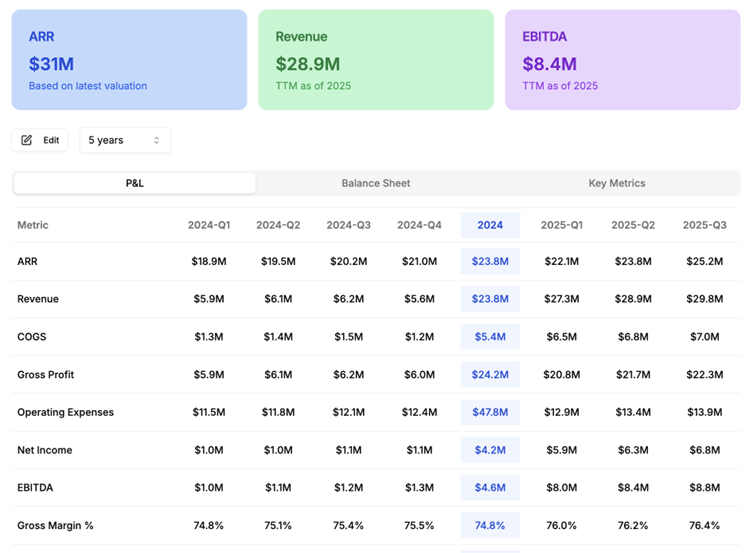Screen dimensions: 749x553
Task: Open the 5 years dropdown
Action: 125,140
